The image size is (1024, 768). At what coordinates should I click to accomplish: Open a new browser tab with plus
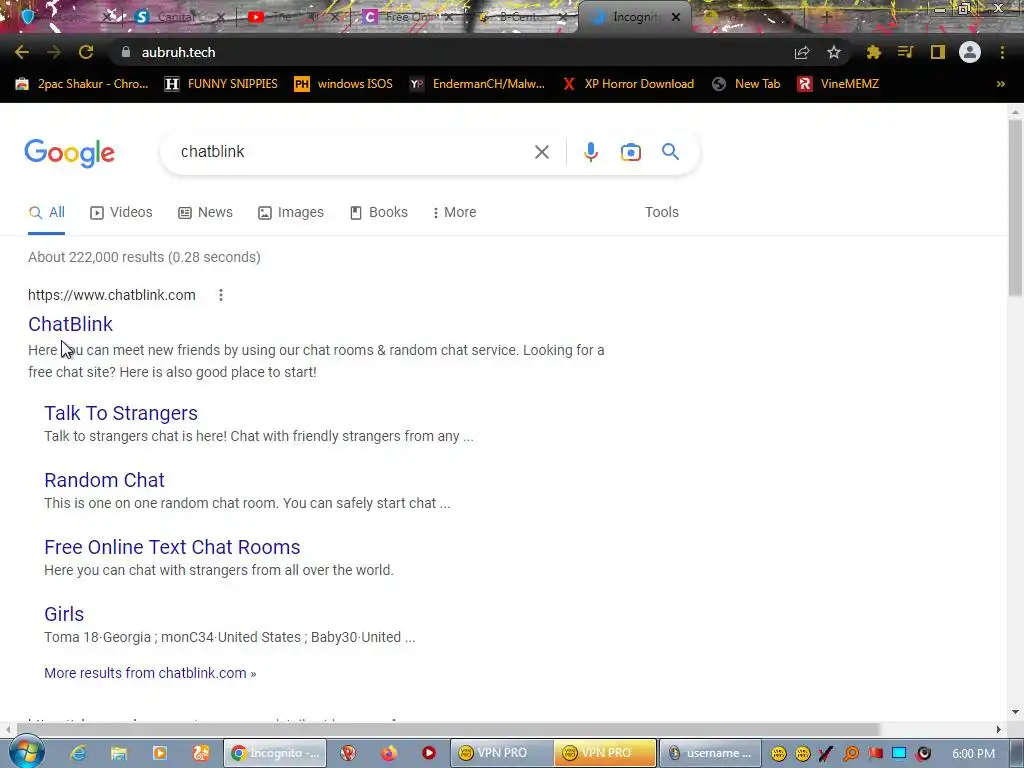(825, 18)
